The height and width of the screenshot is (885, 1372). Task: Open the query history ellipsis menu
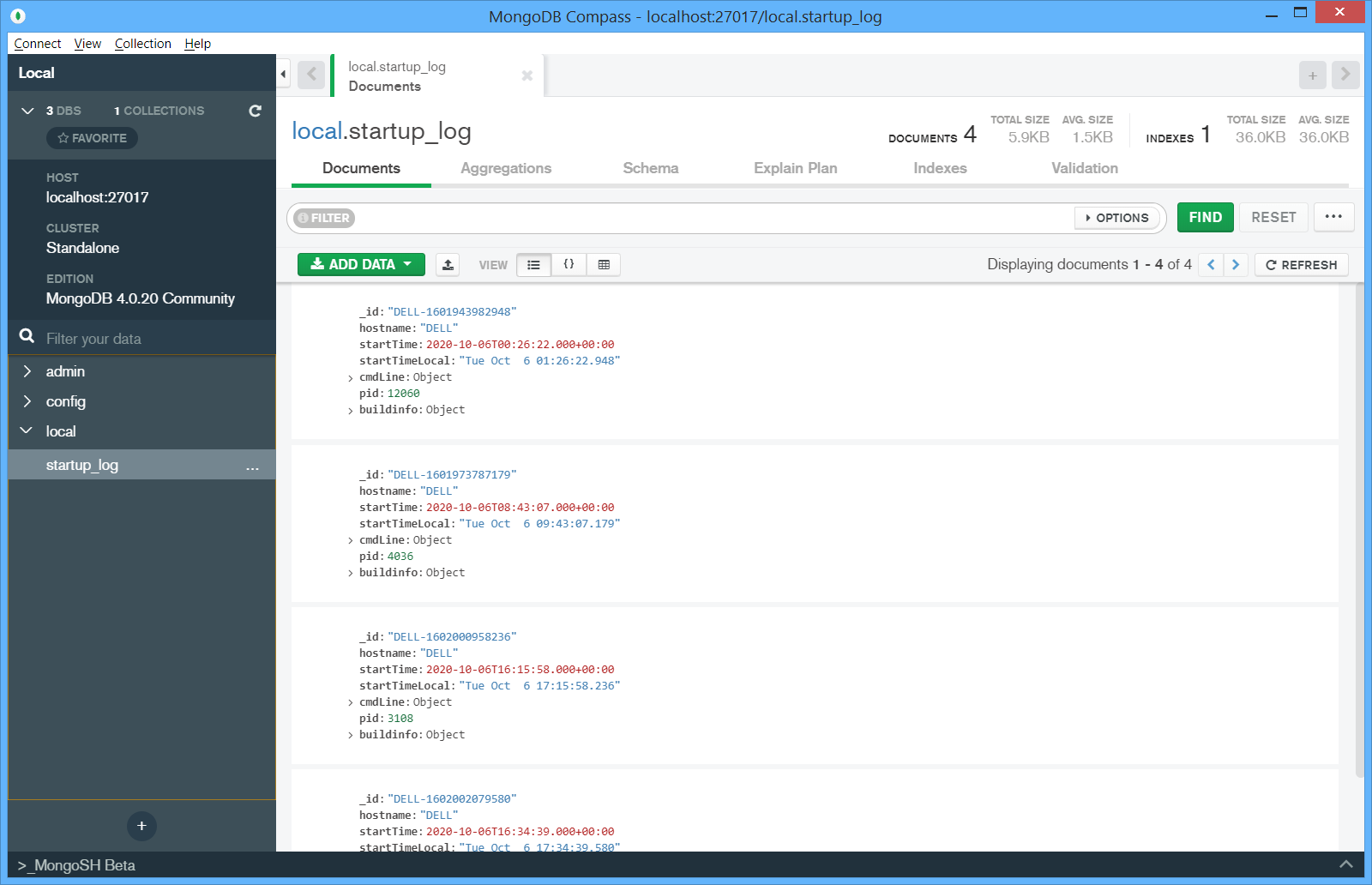(x=1333, y=217)
